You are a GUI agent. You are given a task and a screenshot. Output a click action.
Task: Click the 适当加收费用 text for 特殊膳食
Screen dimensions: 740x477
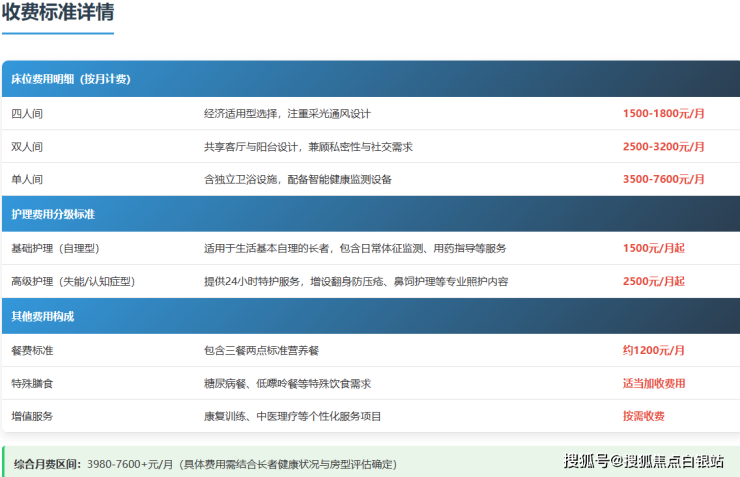click(654, 383)
